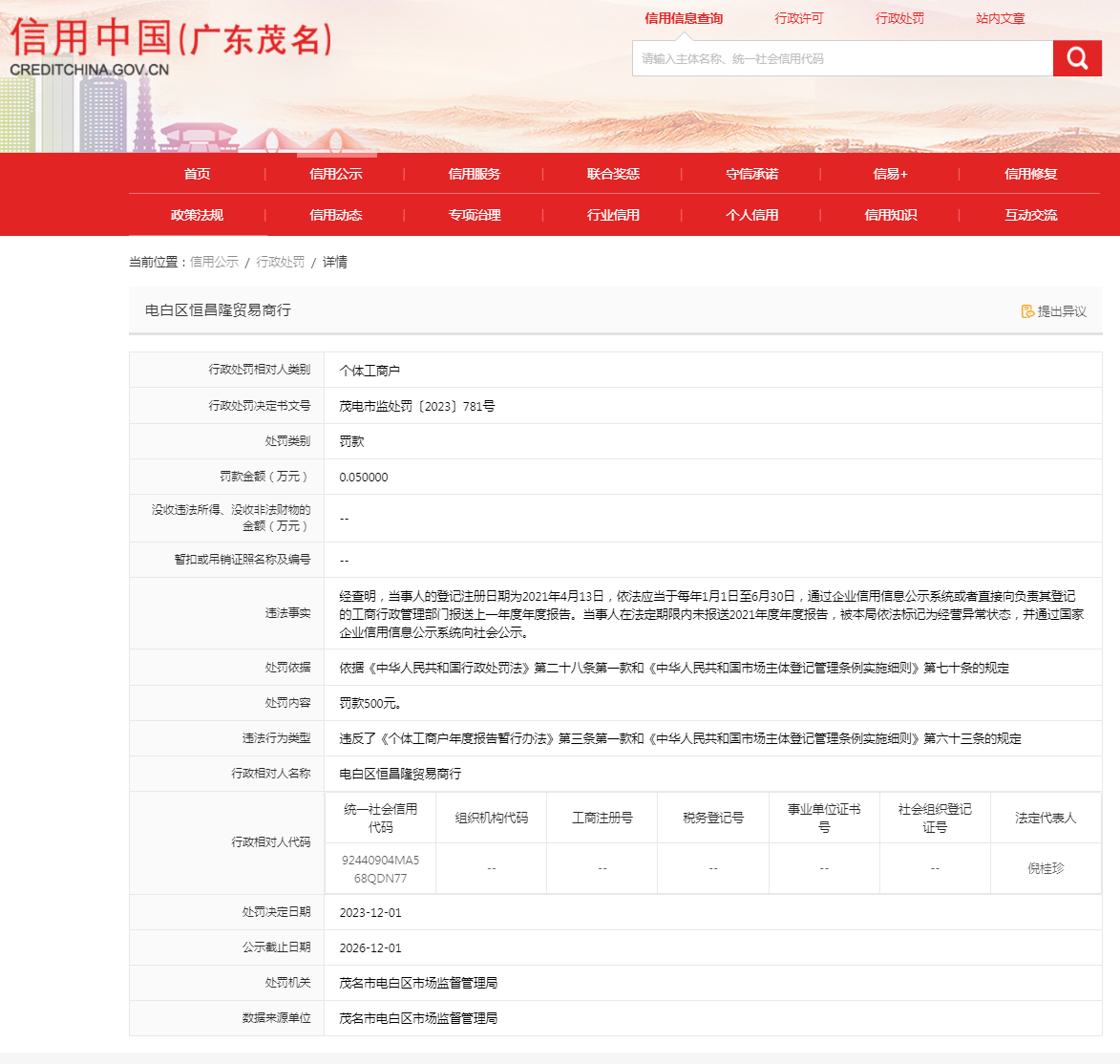The height and width of the screenshot is (1064, 1120).
Task: Open the 信用公示 navigation menu item
Action: point(336,174)
